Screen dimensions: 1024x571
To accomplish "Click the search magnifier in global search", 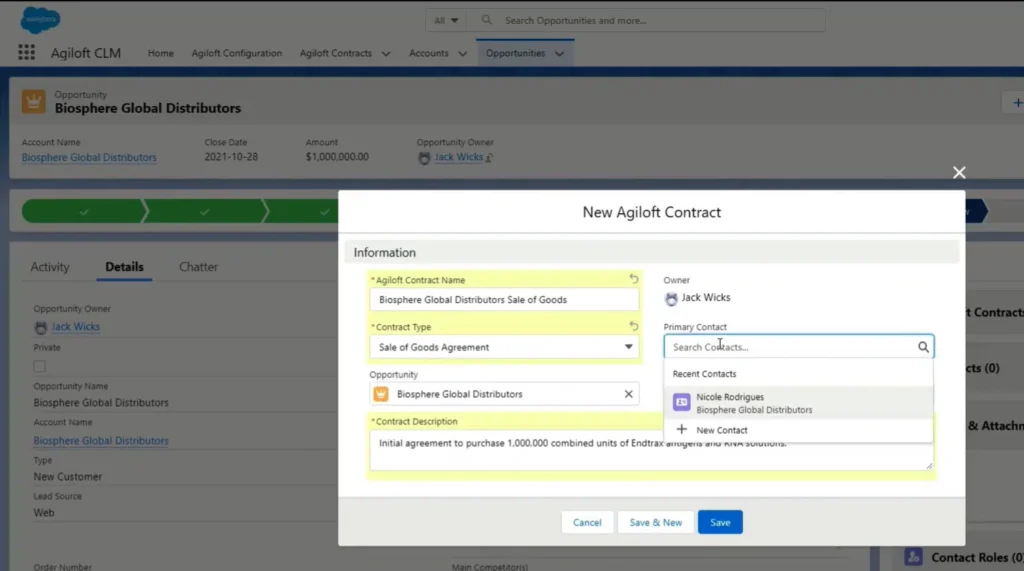I will [487, 20].
